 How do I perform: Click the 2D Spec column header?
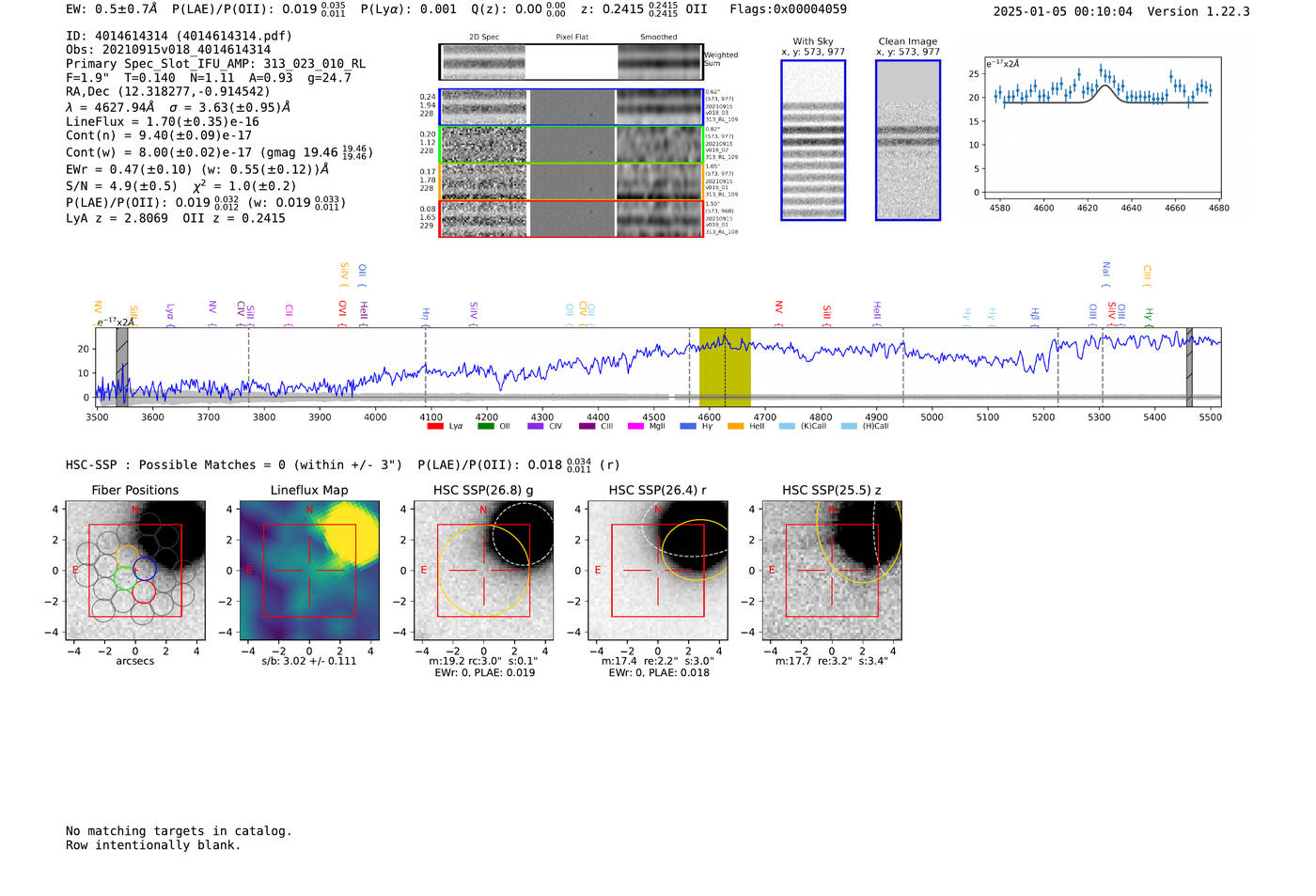coord(484,38)
